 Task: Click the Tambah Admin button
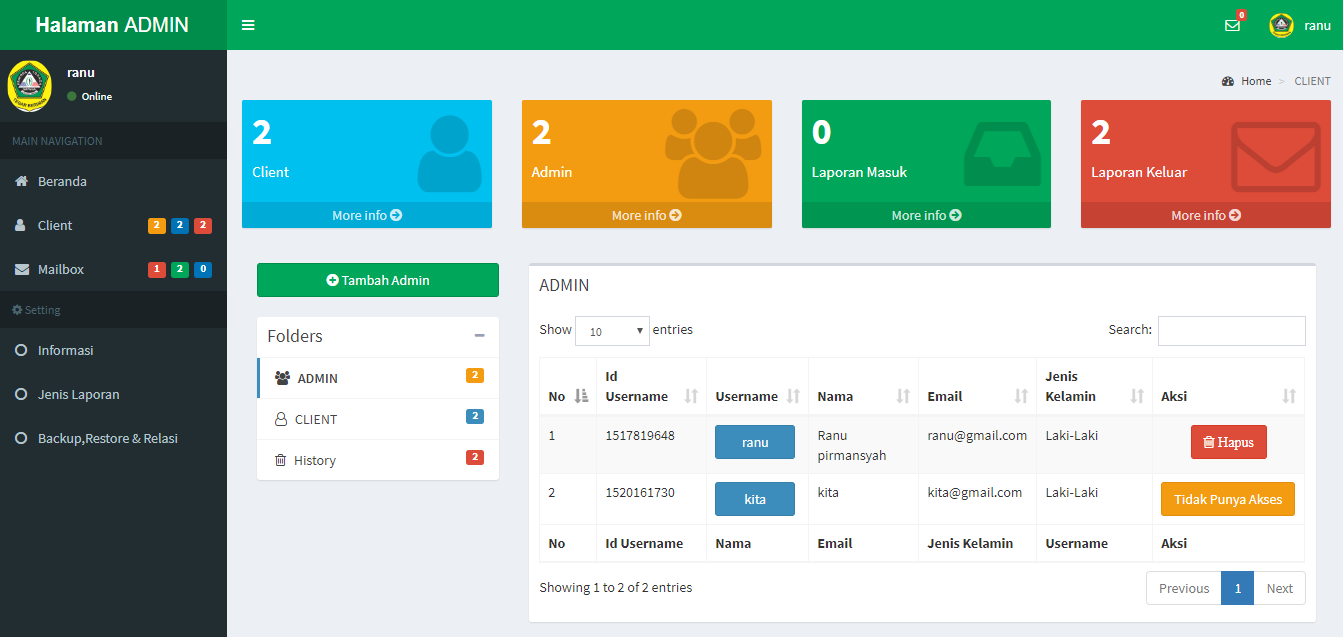click(377, 280)
